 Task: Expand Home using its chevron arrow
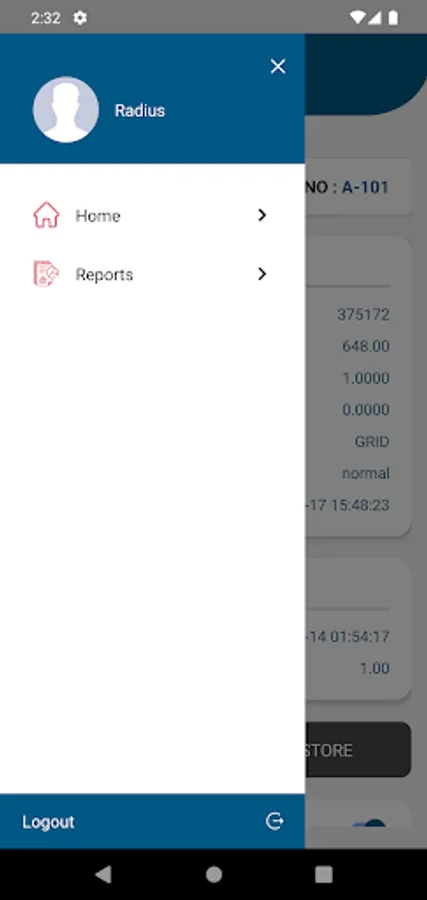click(262, 215)
